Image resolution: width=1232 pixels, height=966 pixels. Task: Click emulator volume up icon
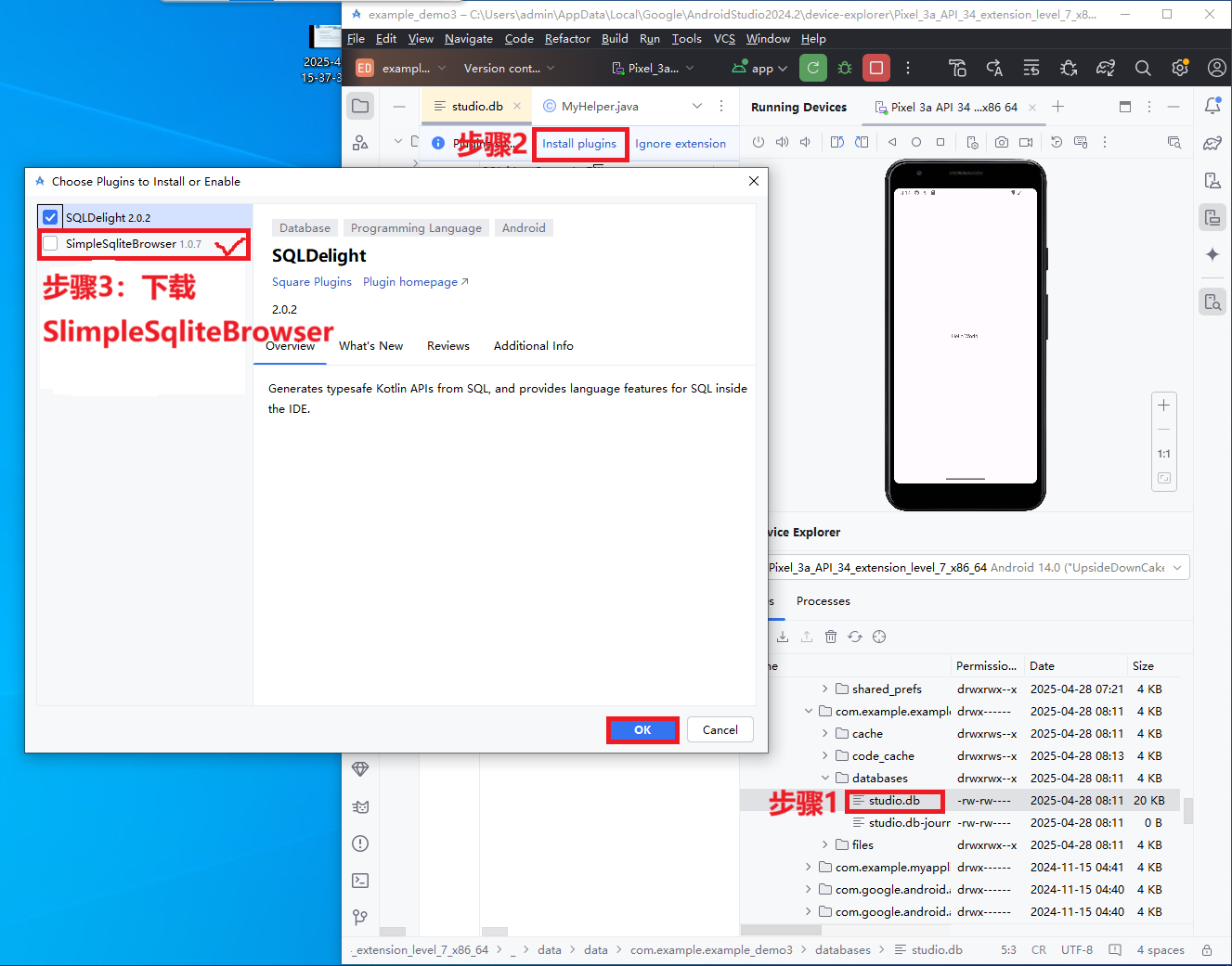pos(782,142)
